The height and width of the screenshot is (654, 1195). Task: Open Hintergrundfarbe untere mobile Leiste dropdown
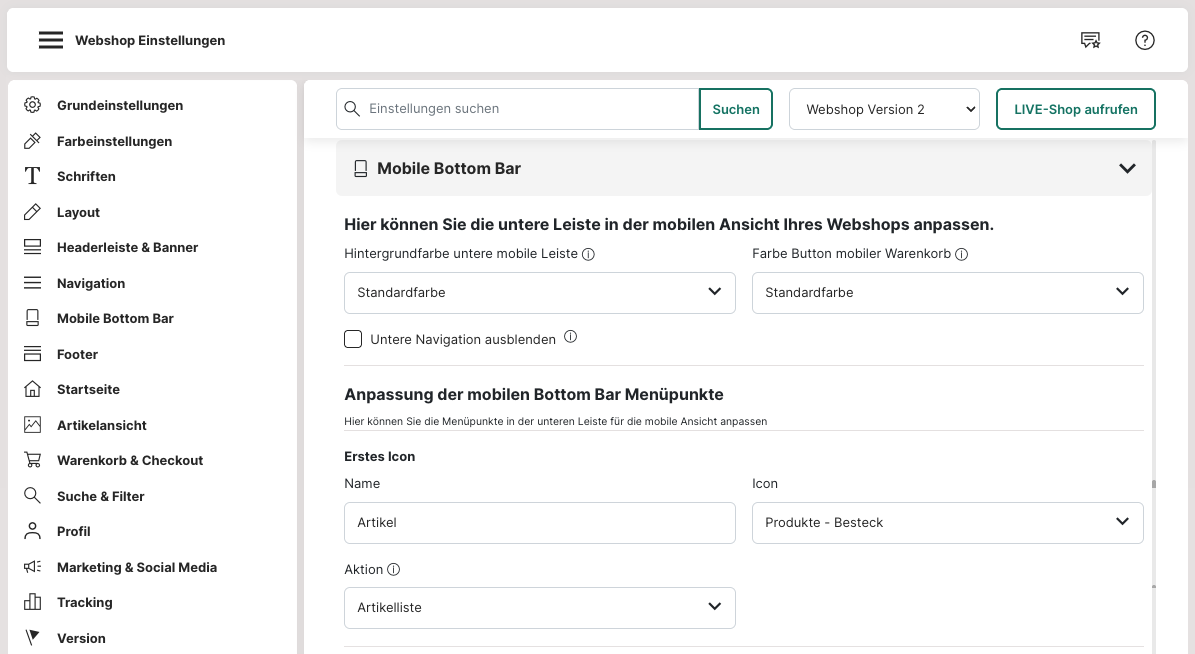coord(539,293)
